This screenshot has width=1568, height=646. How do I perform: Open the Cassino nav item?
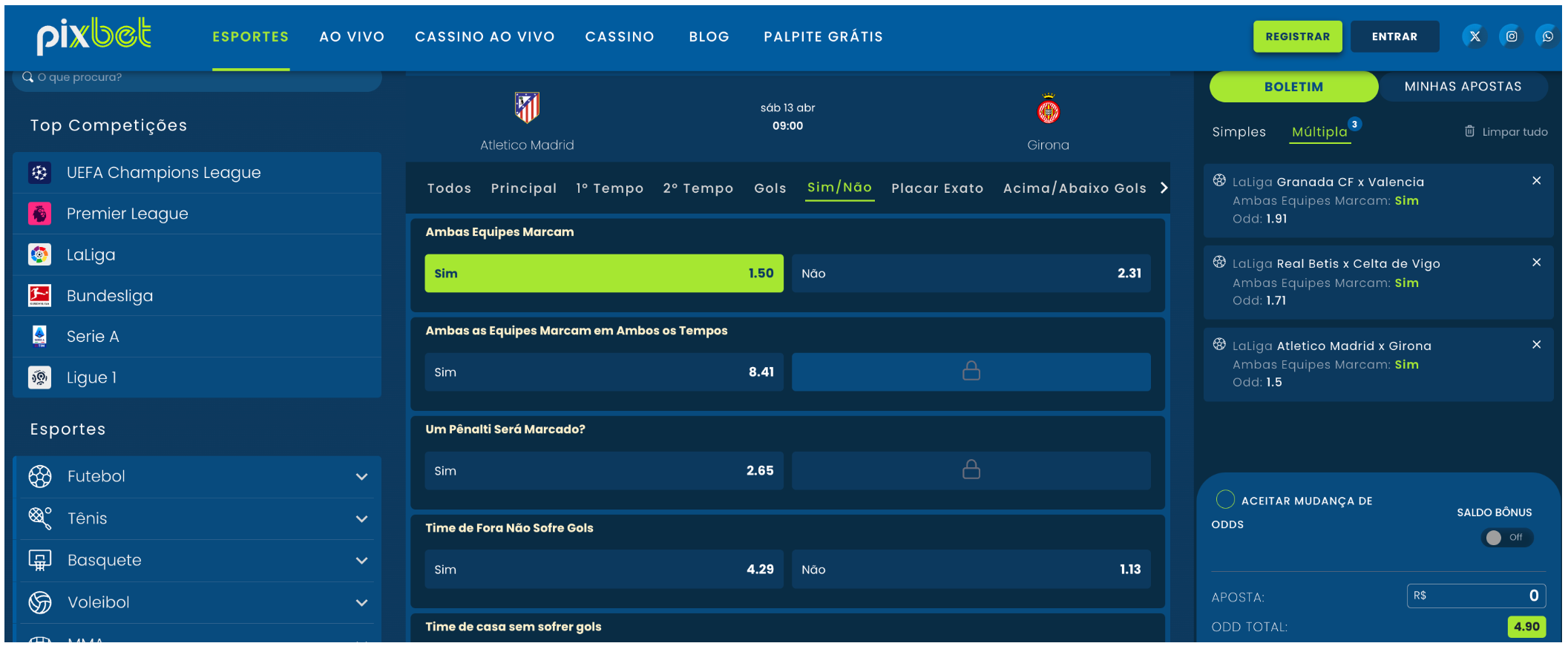pos(620,36)
